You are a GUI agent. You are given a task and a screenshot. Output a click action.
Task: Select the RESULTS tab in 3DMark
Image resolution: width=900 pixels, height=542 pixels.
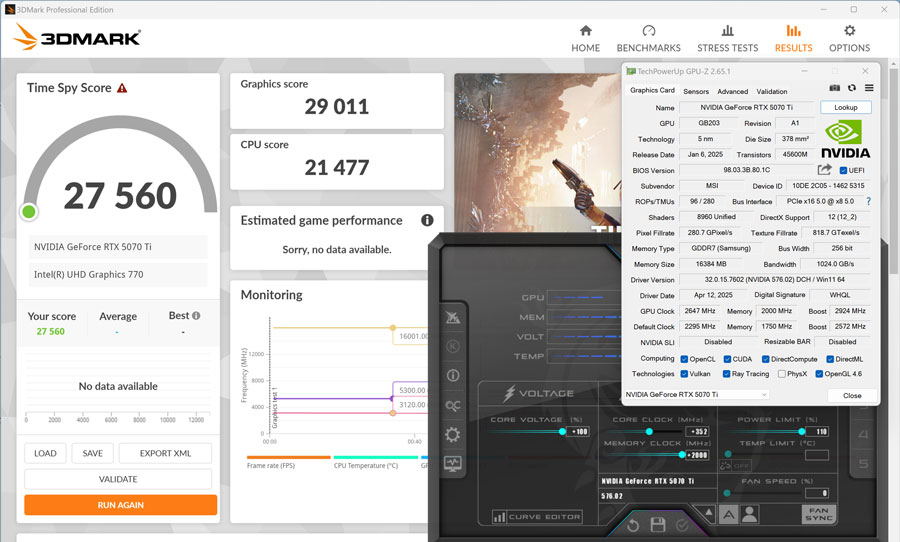793,38
